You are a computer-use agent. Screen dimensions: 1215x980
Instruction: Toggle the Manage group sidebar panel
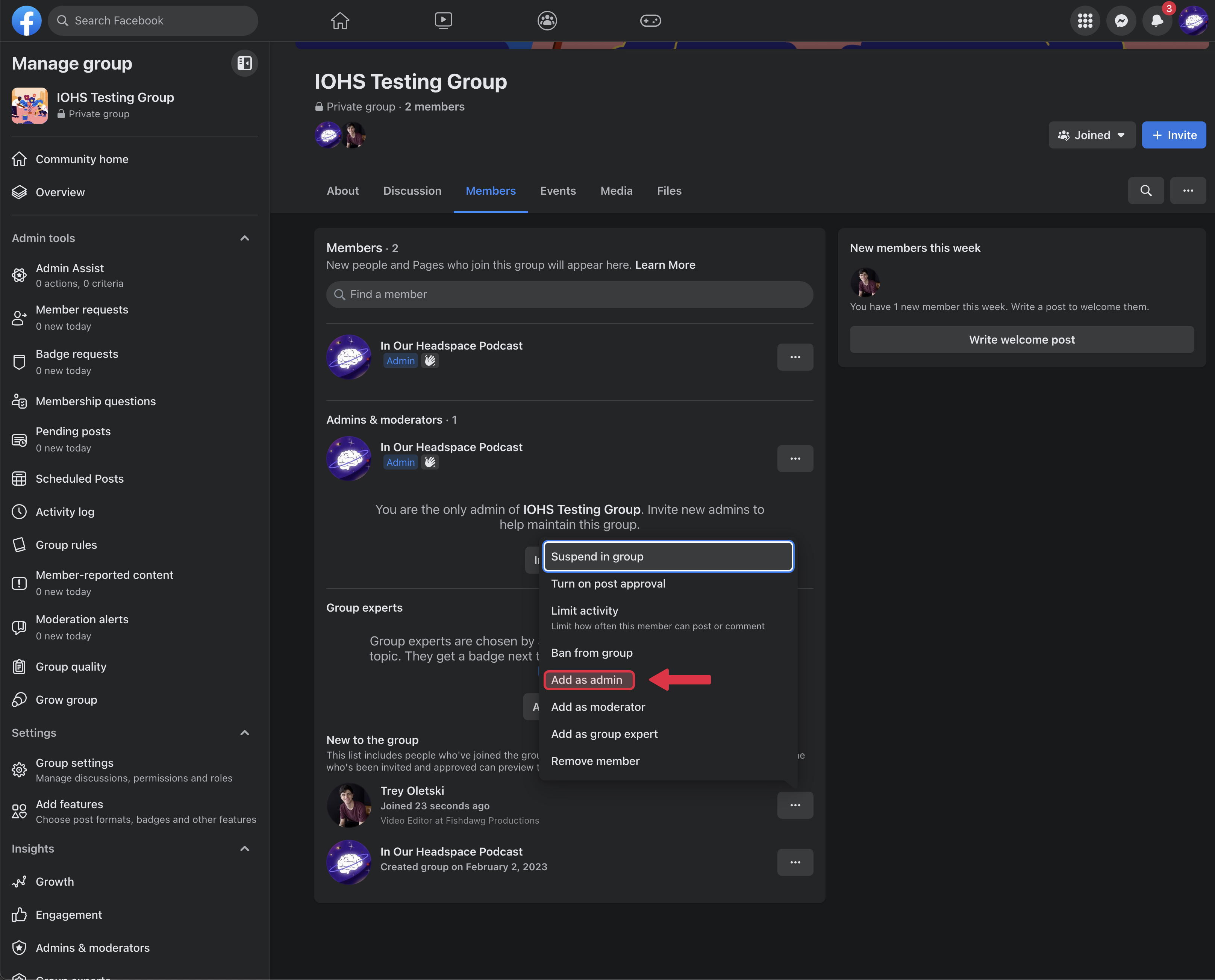point(244,63)
